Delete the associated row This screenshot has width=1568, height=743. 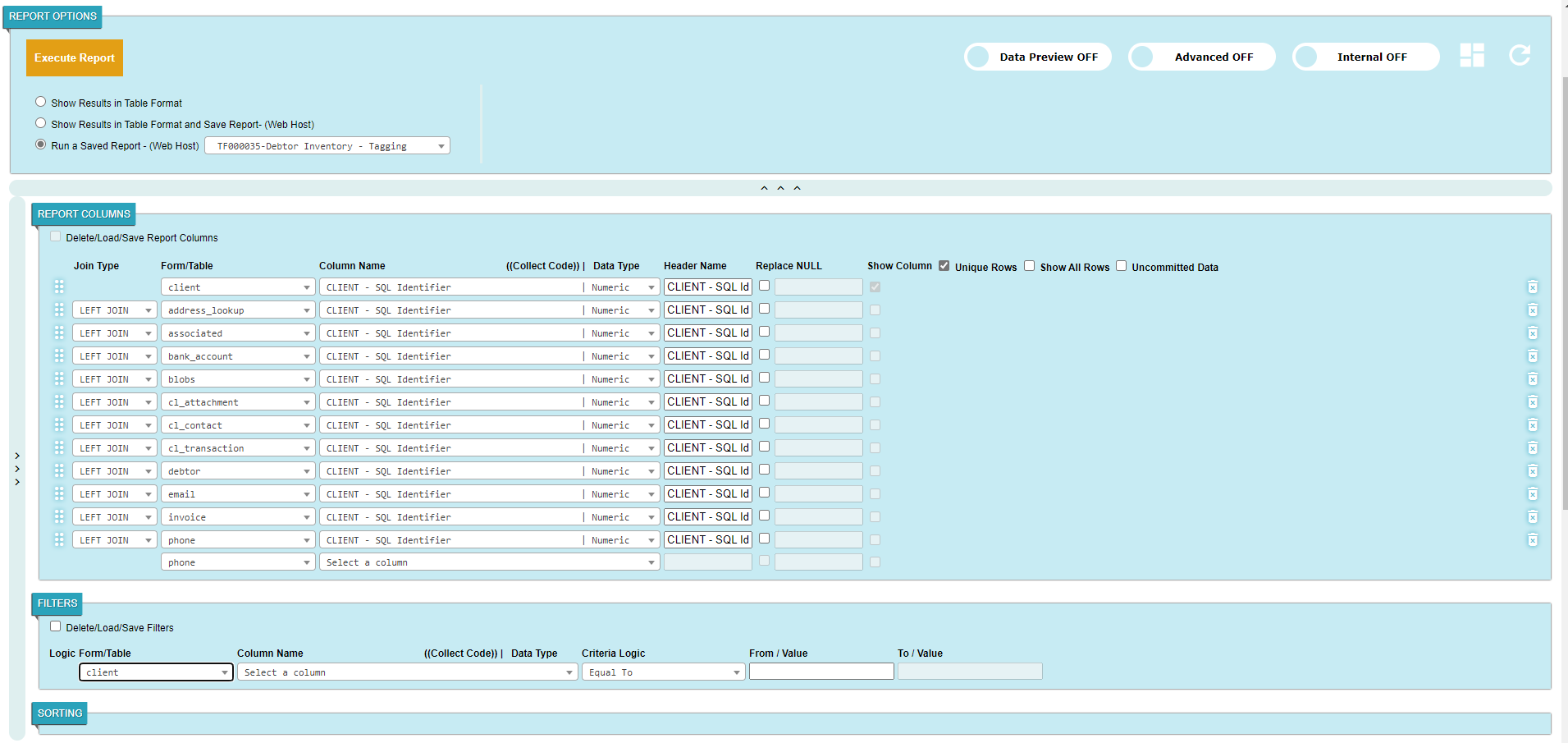(x=1532, y=333)
